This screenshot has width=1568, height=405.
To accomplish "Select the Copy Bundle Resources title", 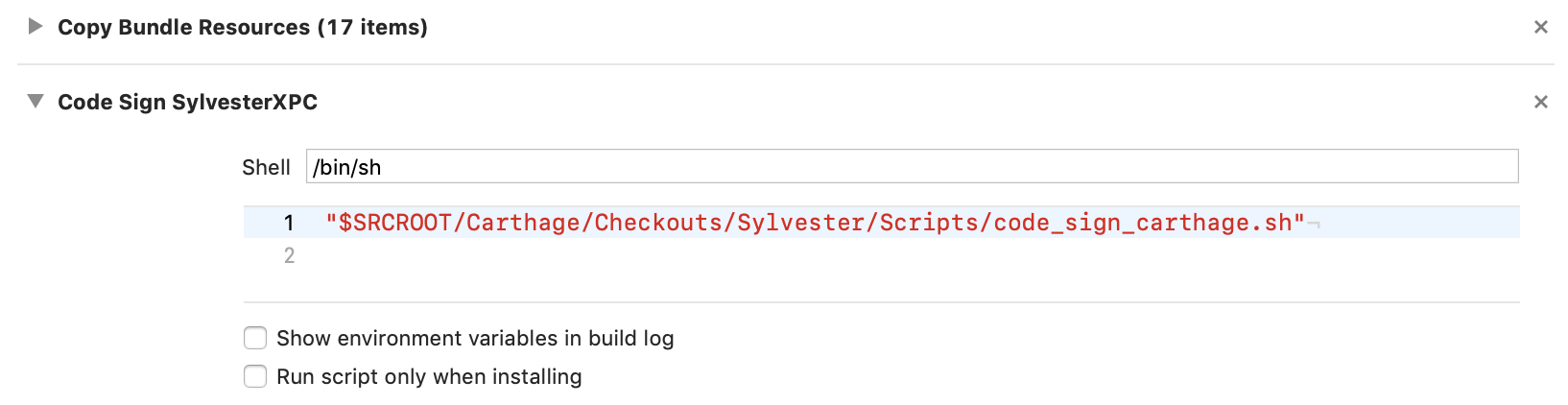I will (x=243, y=27).
